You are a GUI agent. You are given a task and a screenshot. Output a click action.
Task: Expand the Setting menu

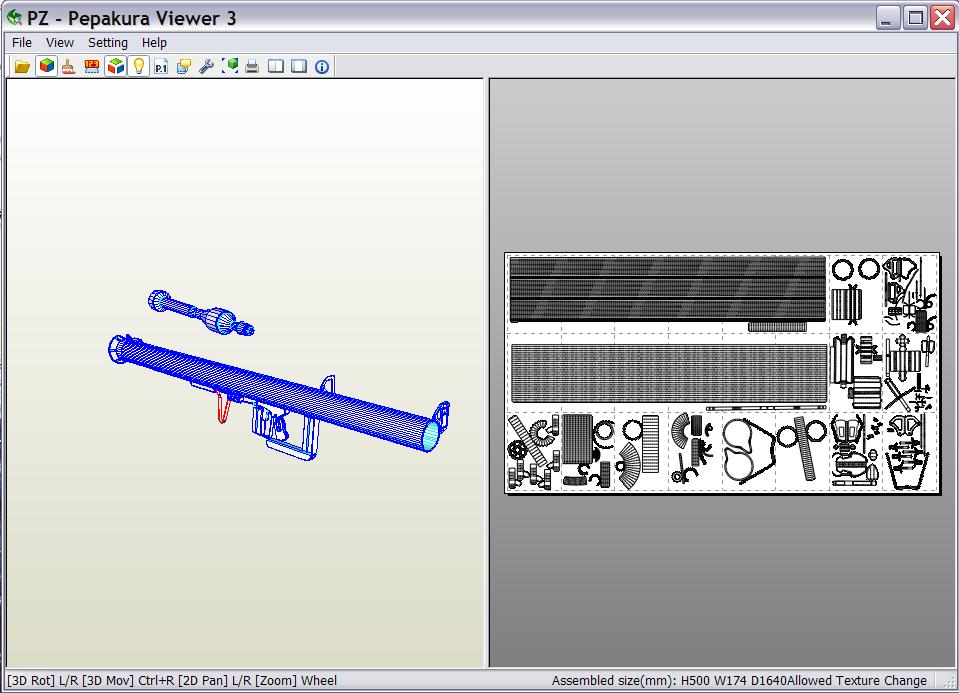tap(107, 43)
